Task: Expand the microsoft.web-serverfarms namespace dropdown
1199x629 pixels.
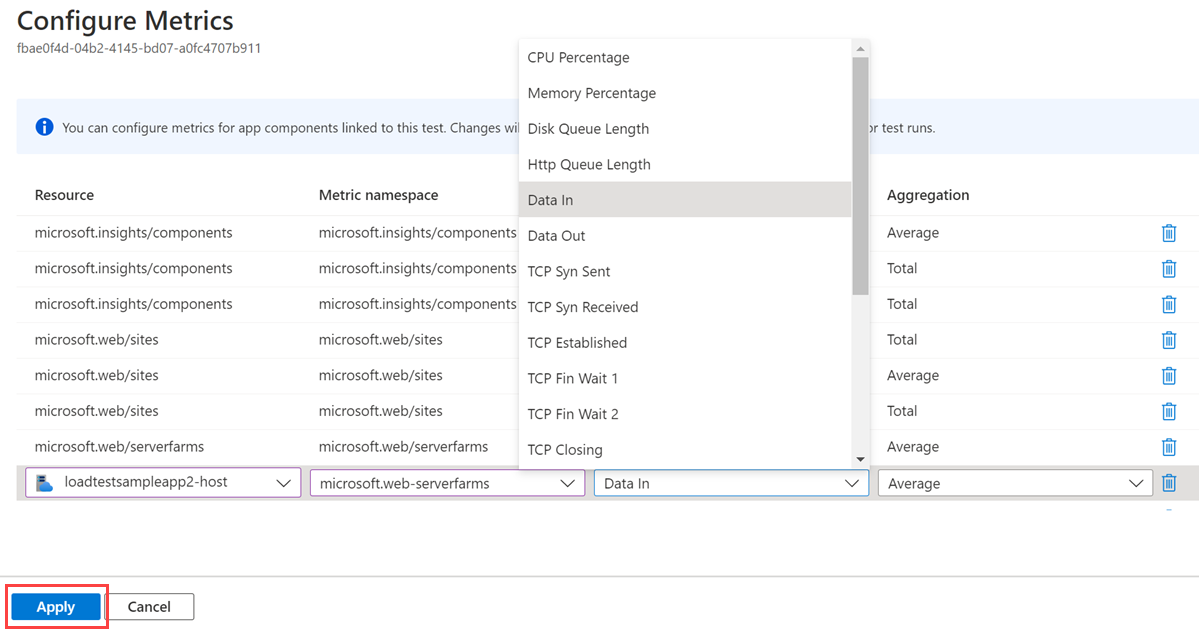Action: pyautogui.click(x=447, y=483)
